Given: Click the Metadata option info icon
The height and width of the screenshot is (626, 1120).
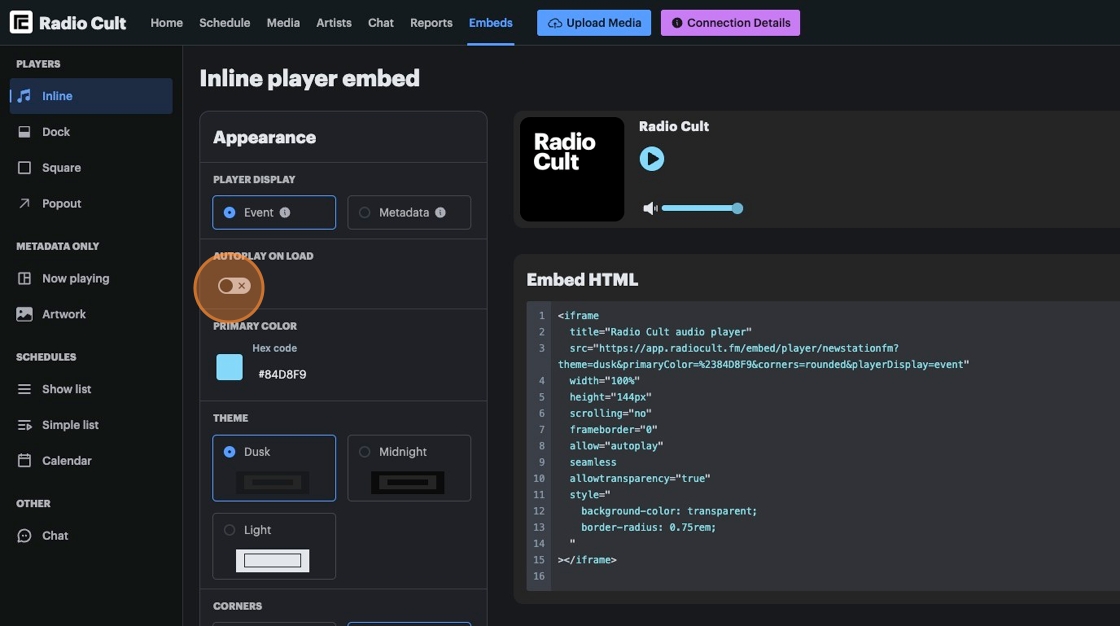Looking at the screenshot, I should click(x=441, y=212).
